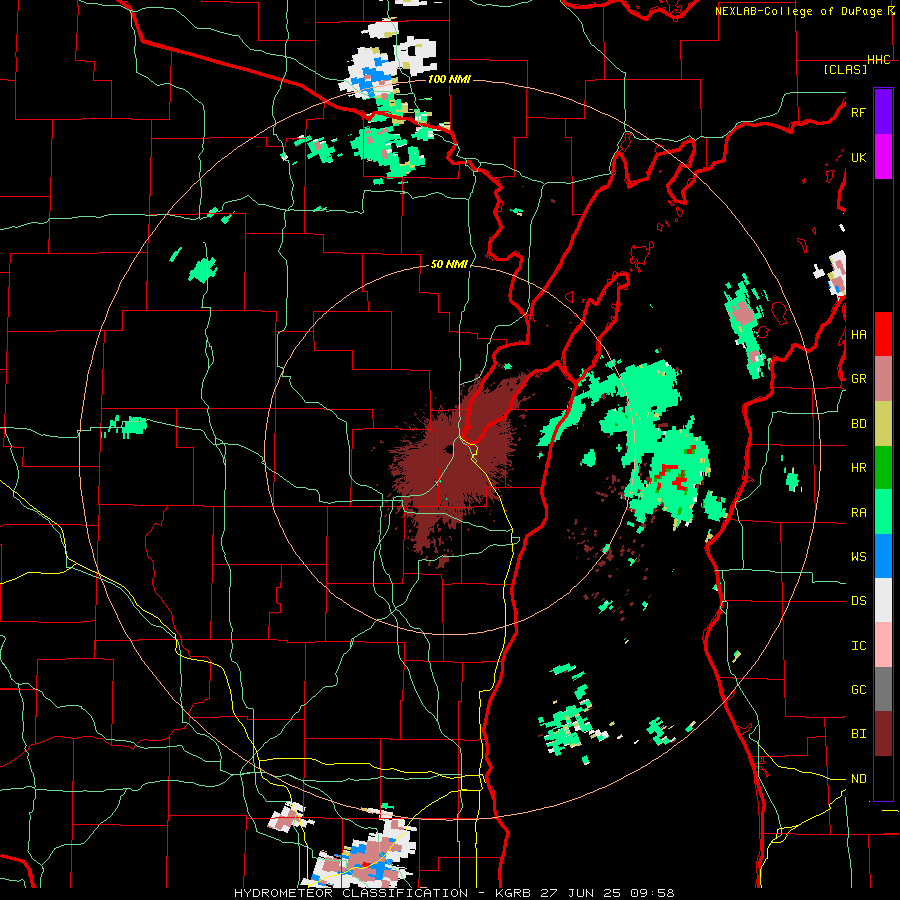
Task: Click the "UK" legend label
Action: (x=858, y=157)
